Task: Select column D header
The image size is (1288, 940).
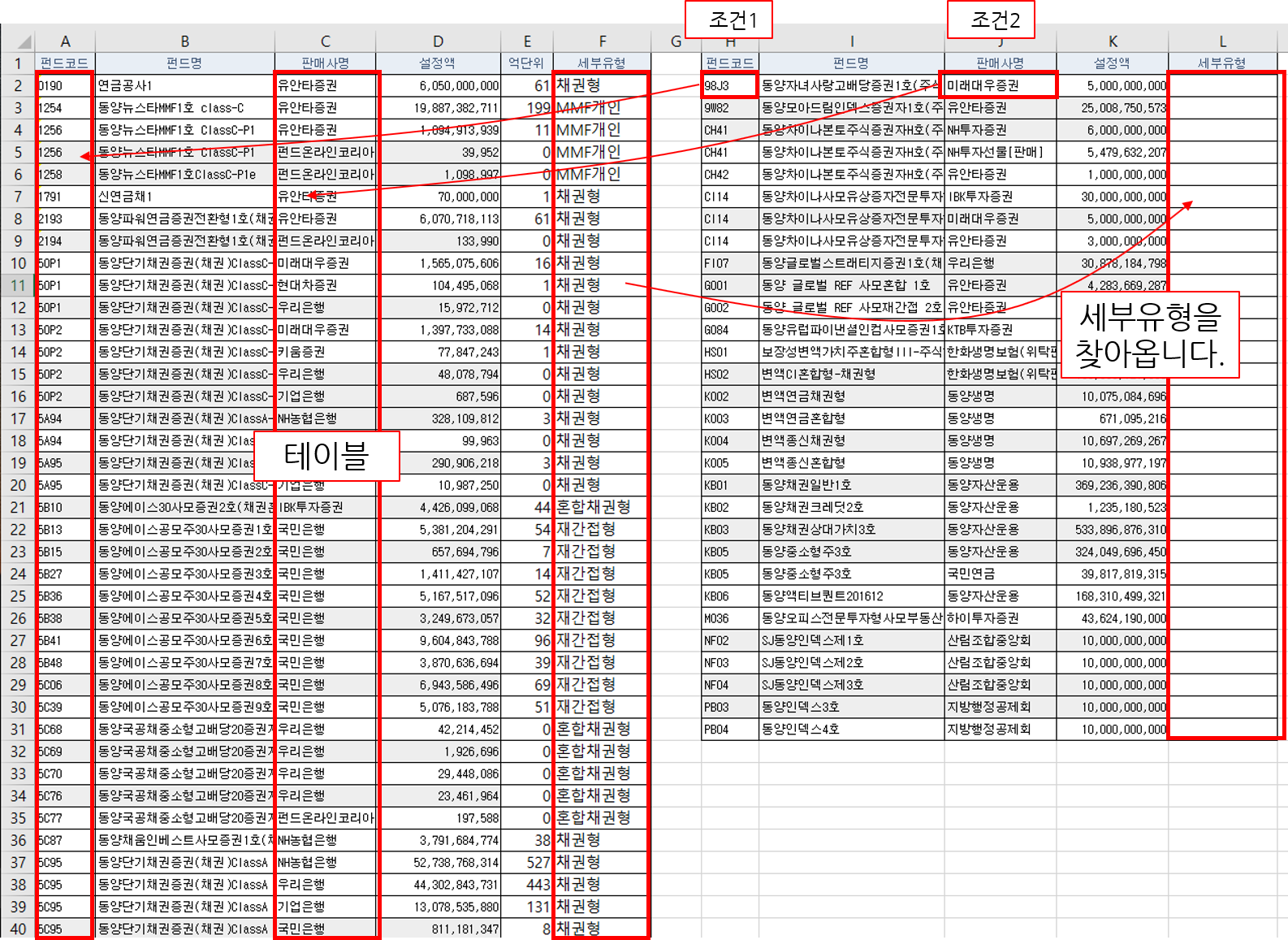Action: (x=438, y=41)
